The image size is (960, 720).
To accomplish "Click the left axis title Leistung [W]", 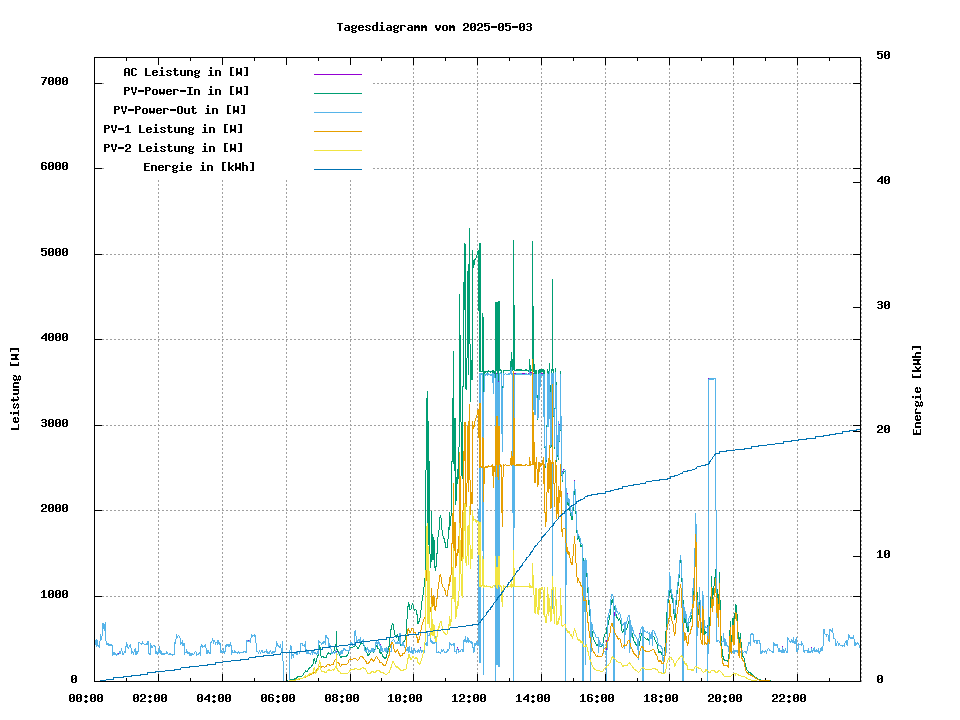I will 16,389.
